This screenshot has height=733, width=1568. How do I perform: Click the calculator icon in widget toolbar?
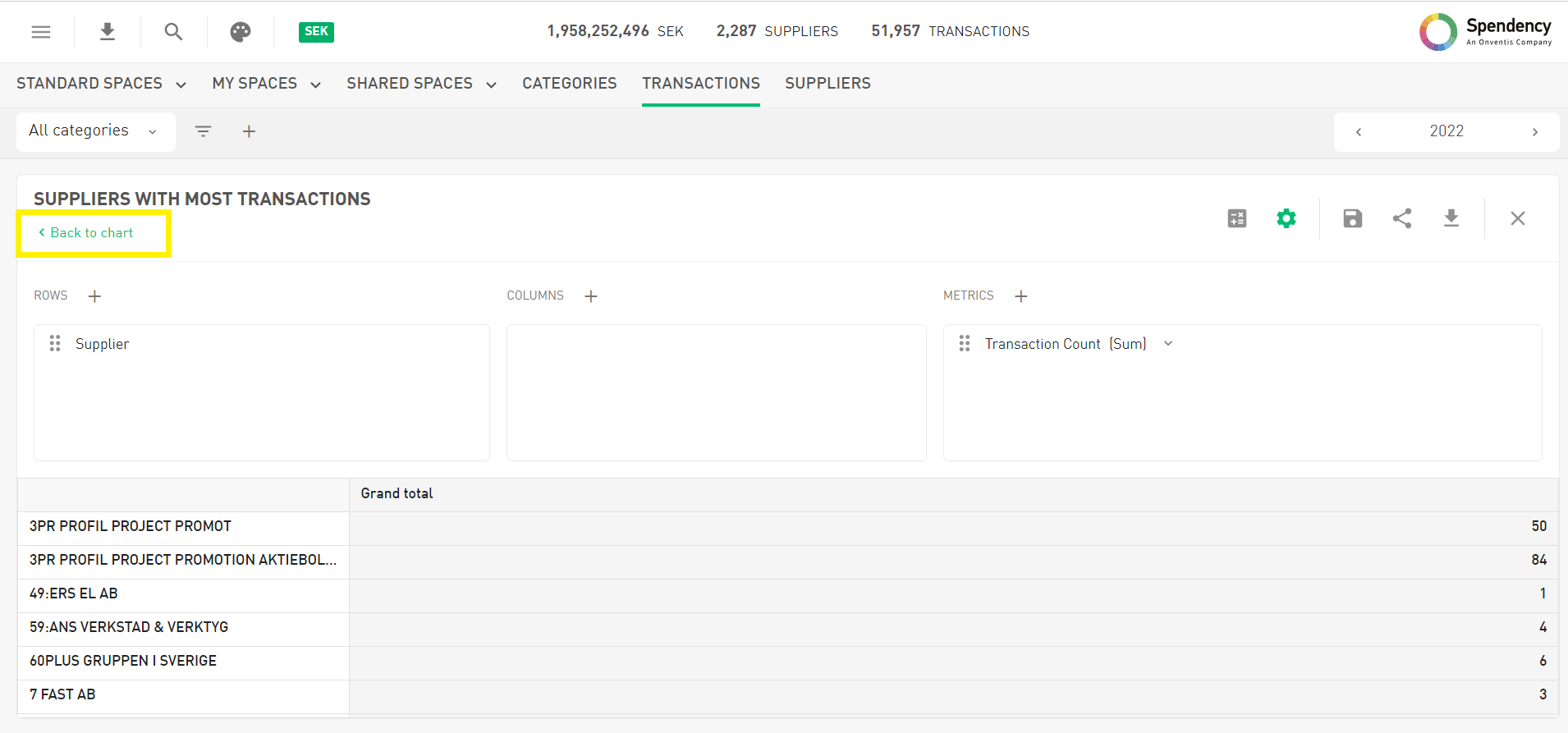1236,218
